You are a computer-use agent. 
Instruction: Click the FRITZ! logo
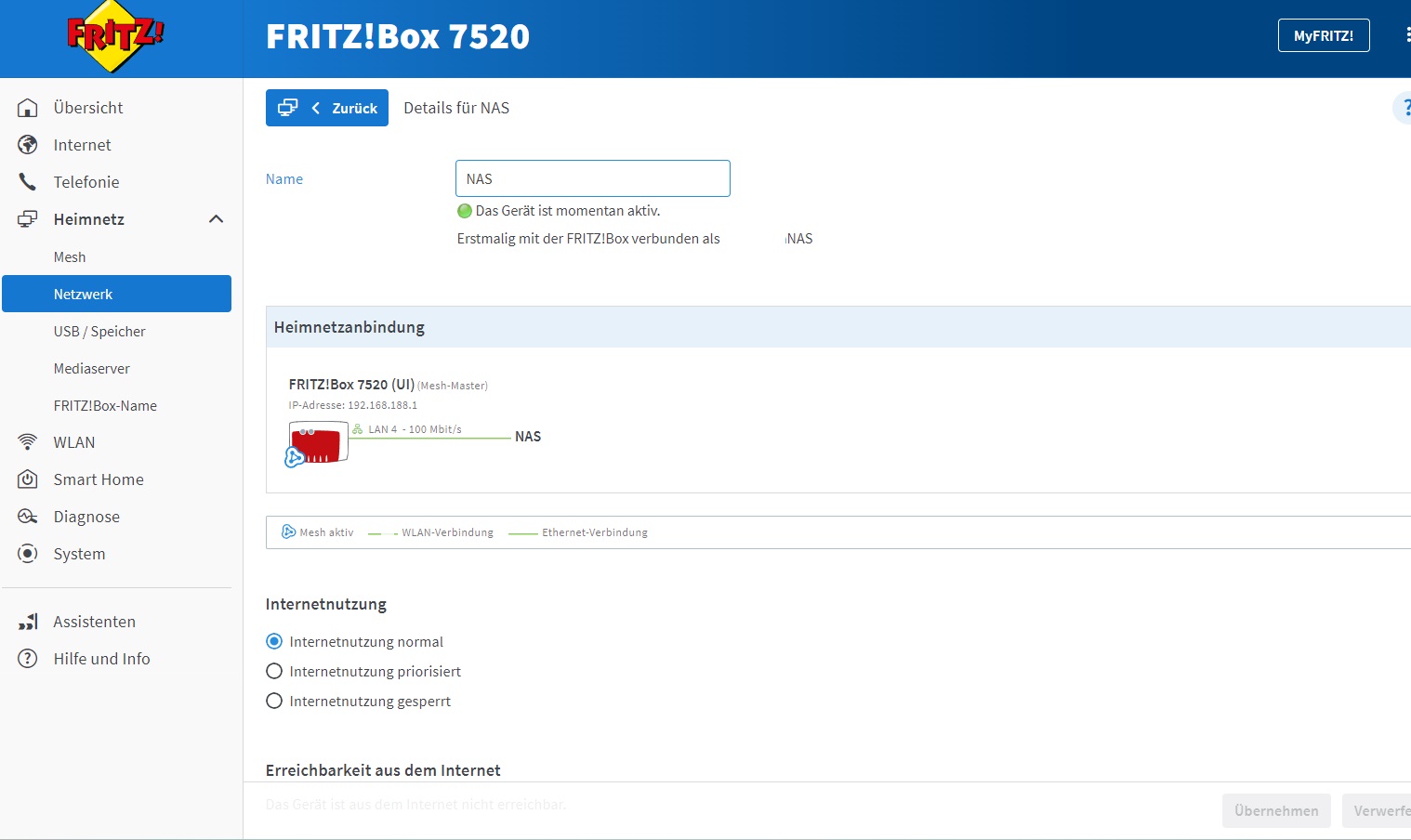[115, 37]
